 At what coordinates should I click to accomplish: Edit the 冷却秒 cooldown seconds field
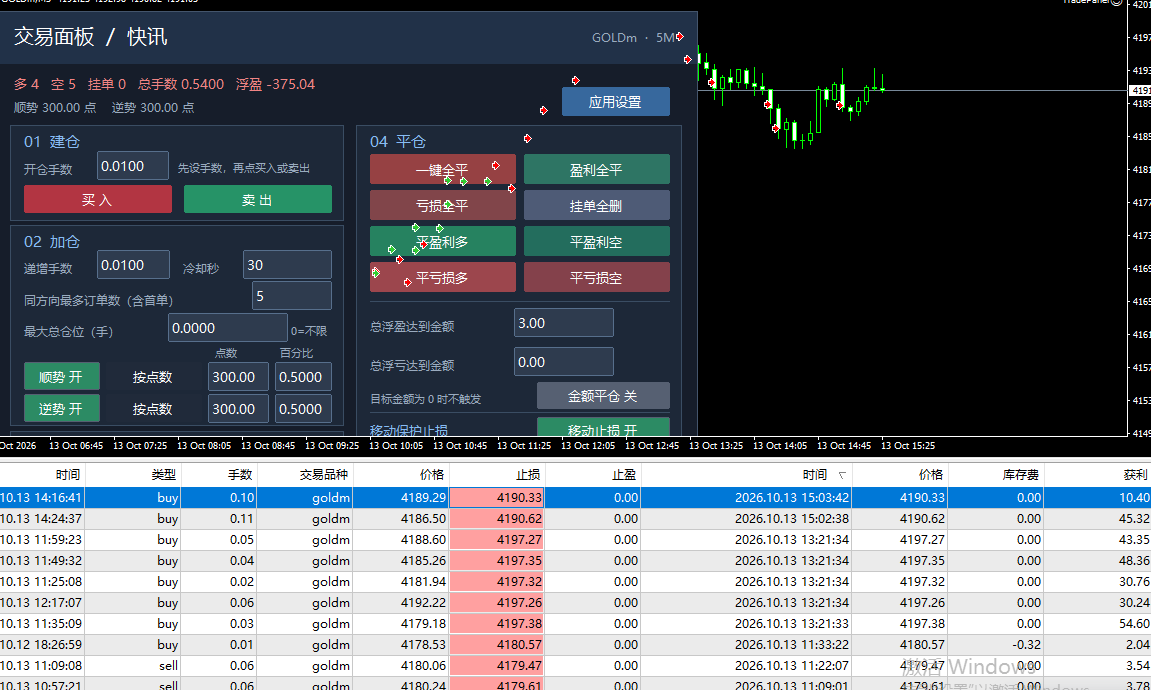287,265
